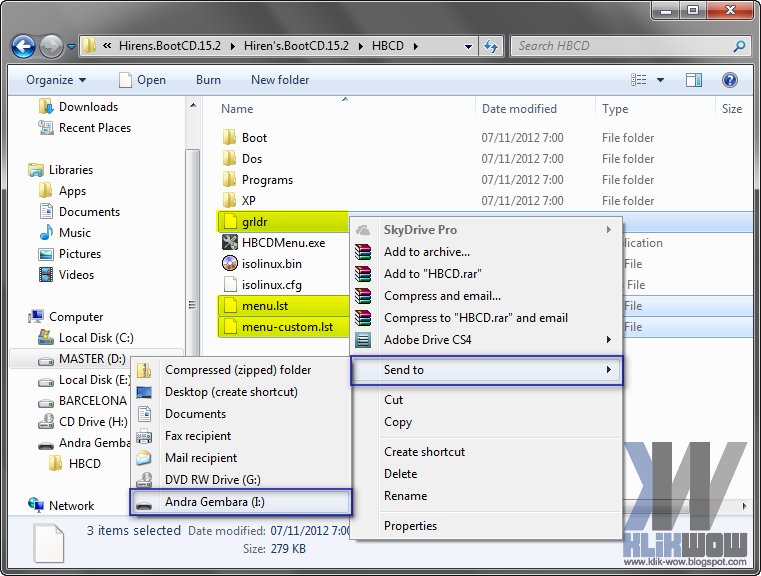Change view with the view icon
The height and width of the screenshot is (576, 761).
tap(638, 80)
